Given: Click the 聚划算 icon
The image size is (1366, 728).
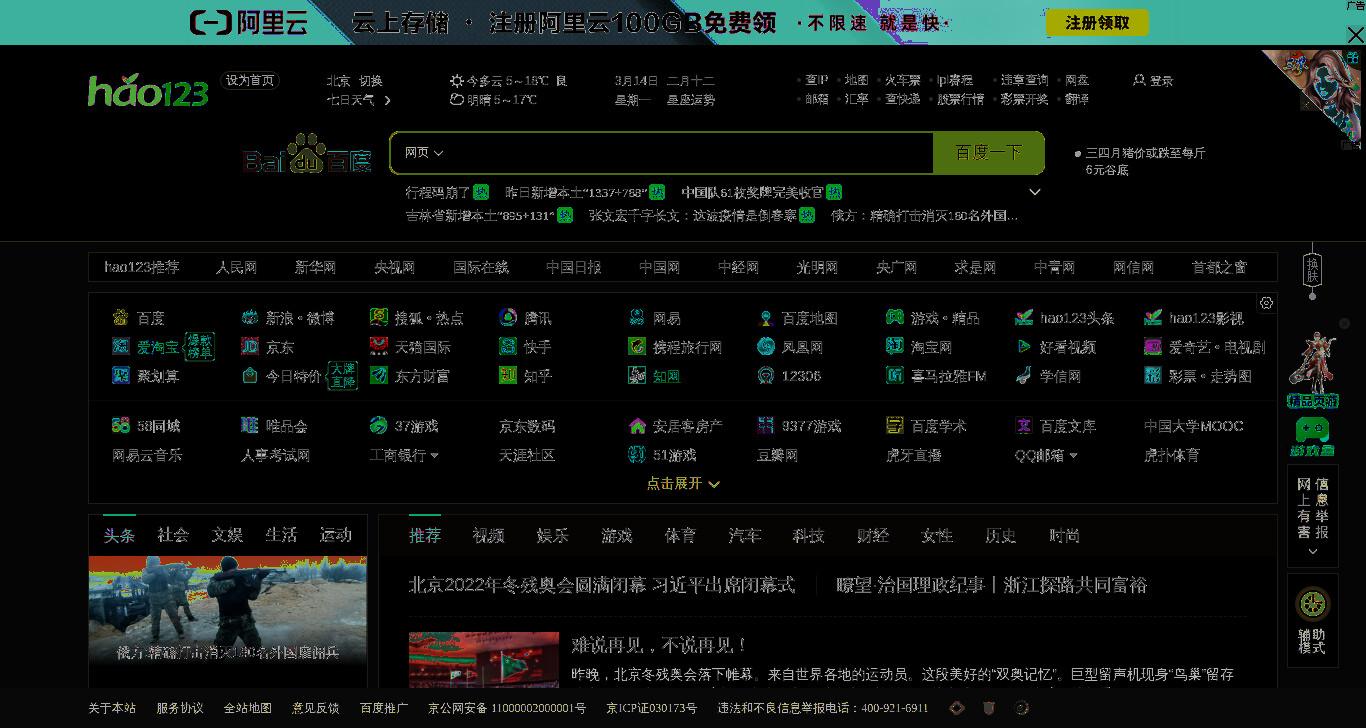Looking at the screenshot, I should (121, 376).
